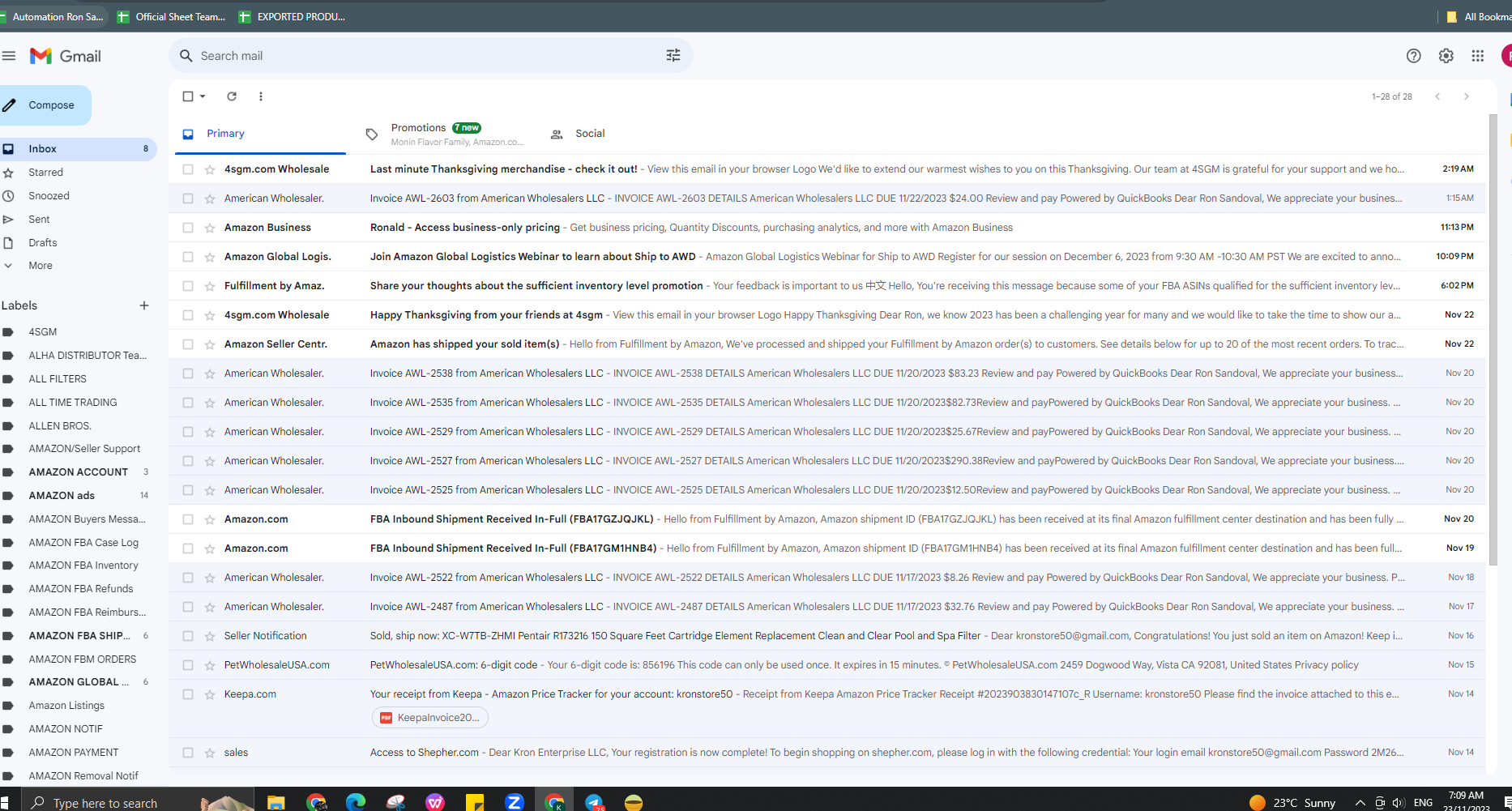Add a new label with plus icon
The height and width of the screenshot is (811, 1512).
tap(144, 305)
